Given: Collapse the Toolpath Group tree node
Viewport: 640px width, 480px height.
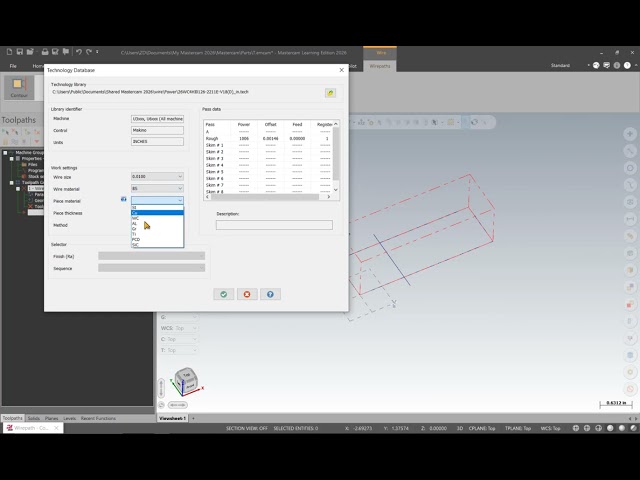Looking at the screenshot, I should tap(12, 182).
